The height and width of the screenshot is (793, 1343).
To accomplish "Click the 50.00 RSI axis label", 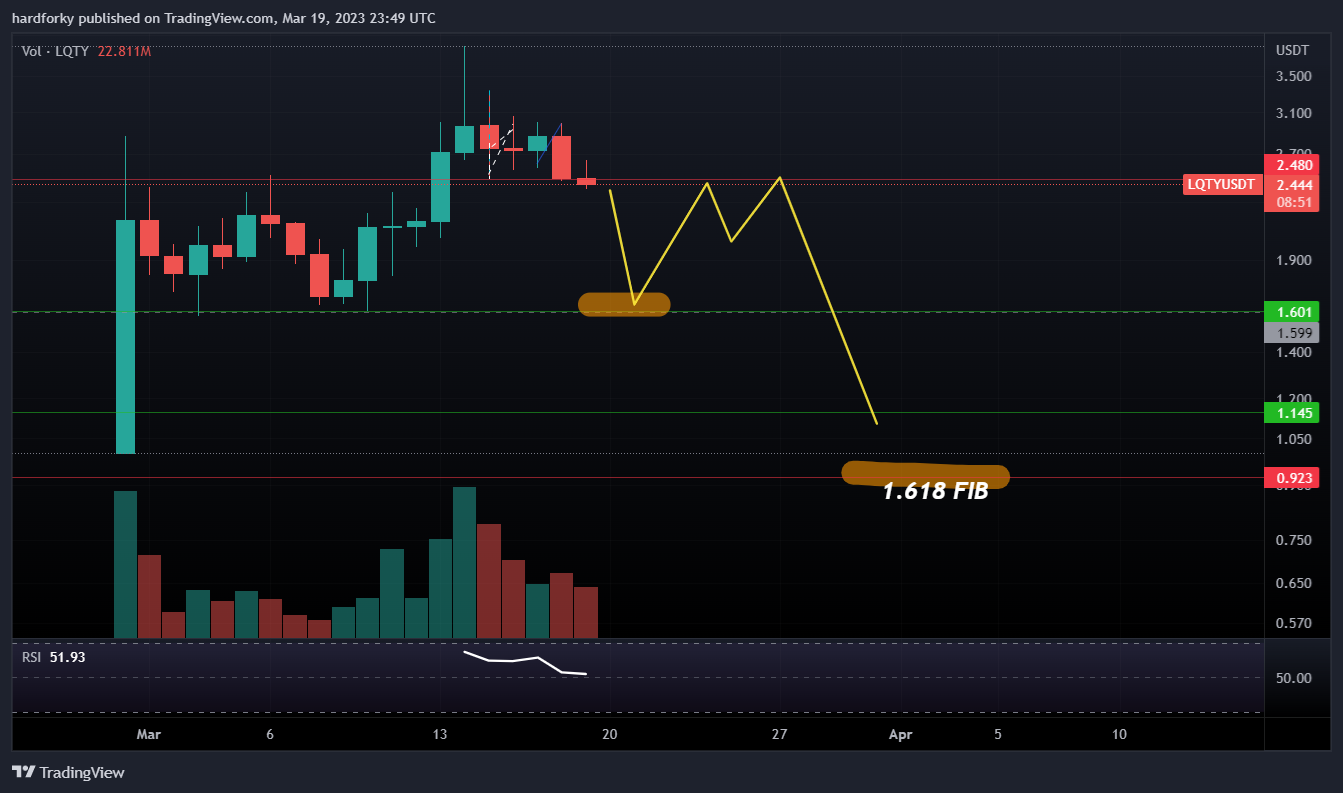I will click(1293, 678).
